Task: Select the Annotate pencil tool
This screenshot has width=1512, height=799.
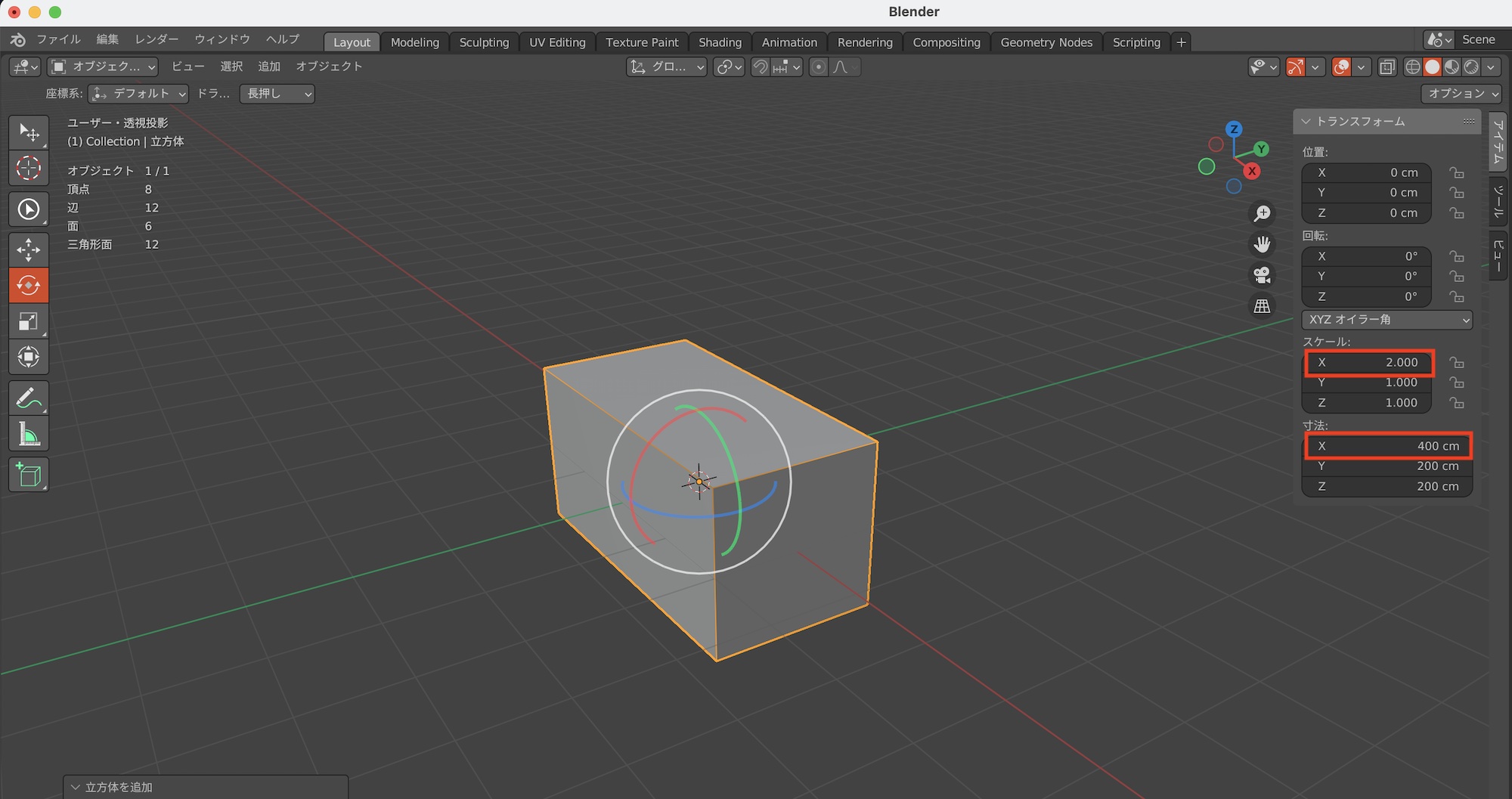Action: tap(29, 398)
